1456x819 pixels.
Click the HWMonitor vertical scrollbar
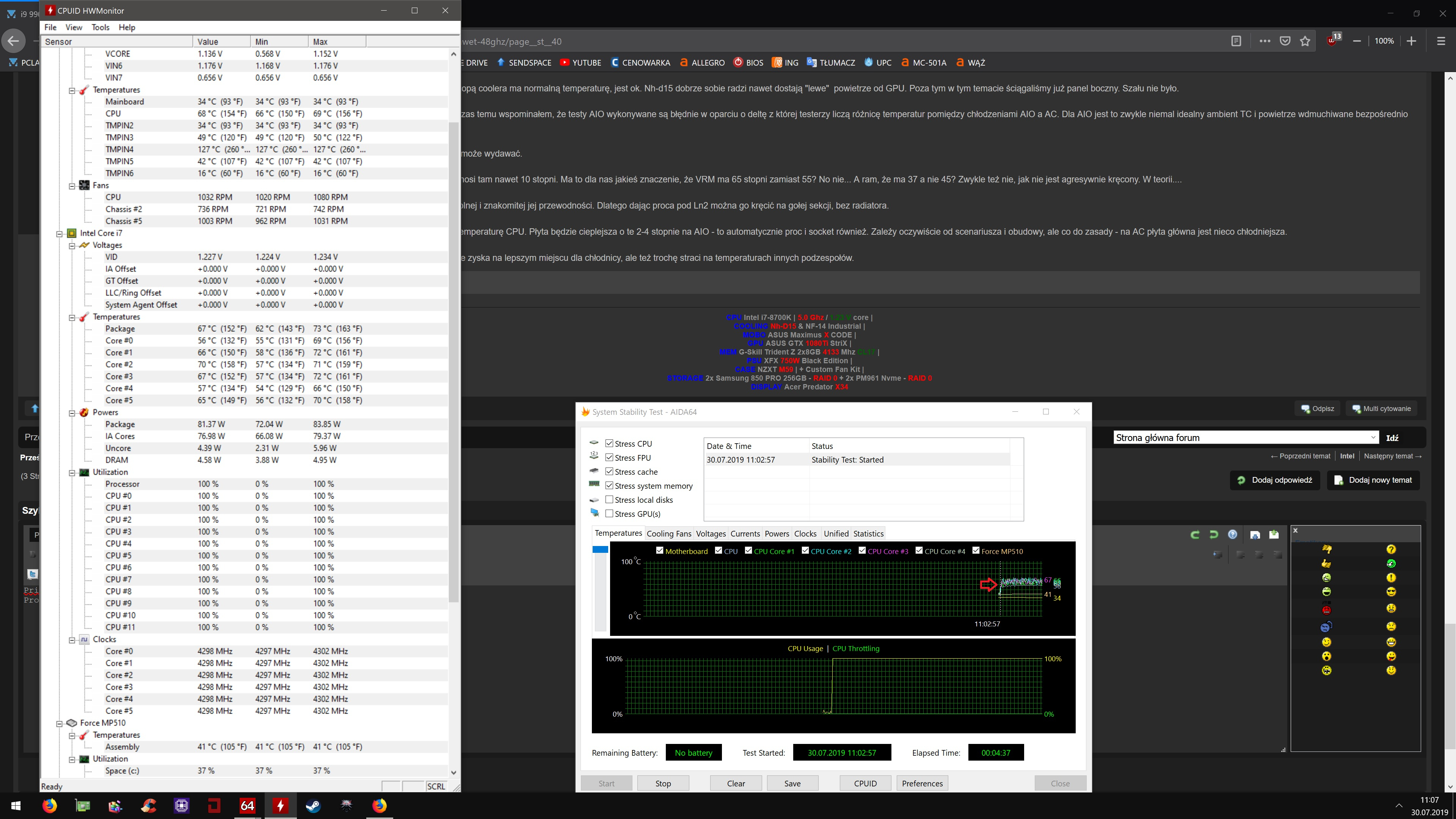click(453, 362)
